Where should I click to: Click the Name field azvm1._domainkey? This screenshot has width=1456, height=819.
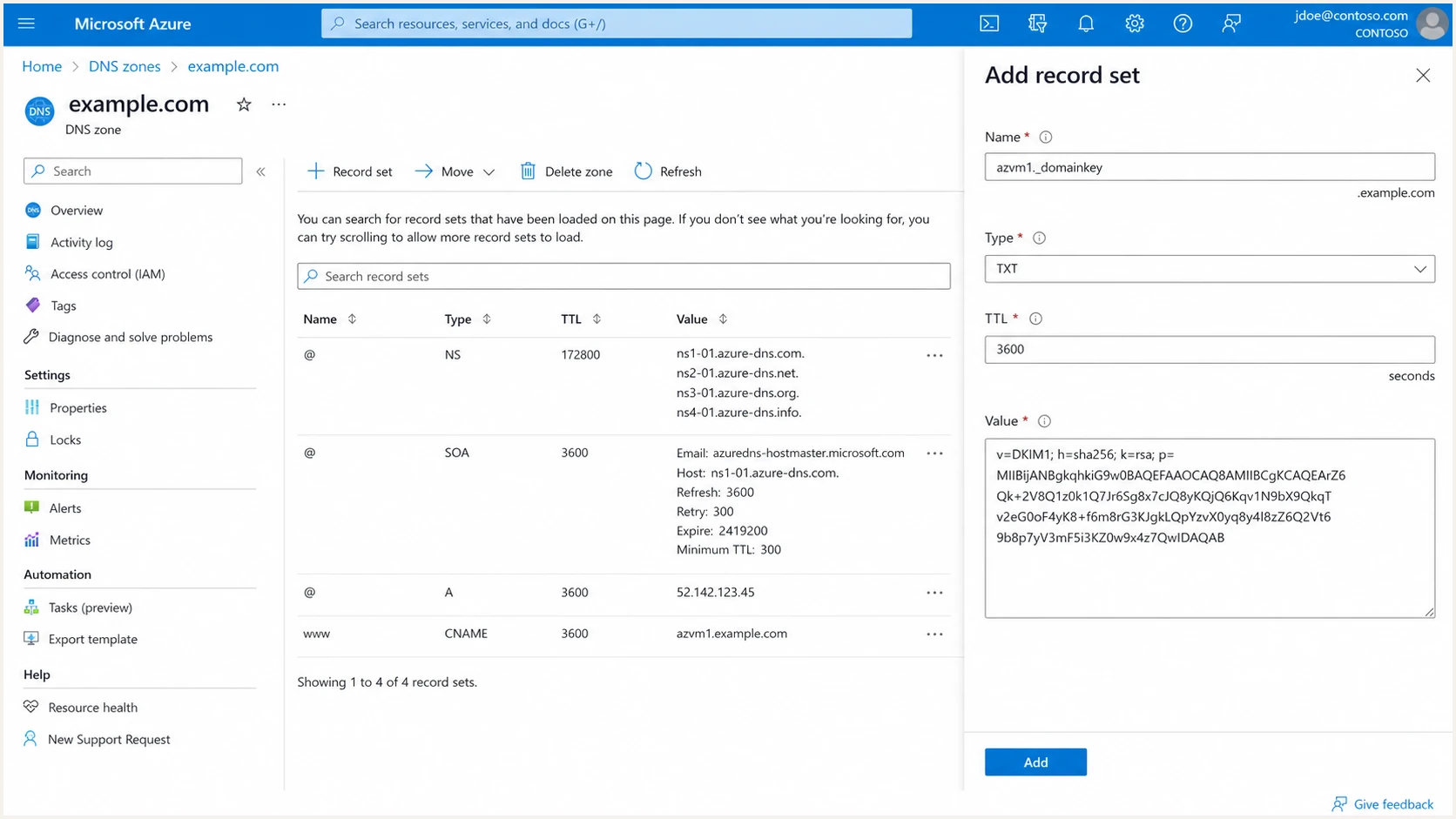1210,167
